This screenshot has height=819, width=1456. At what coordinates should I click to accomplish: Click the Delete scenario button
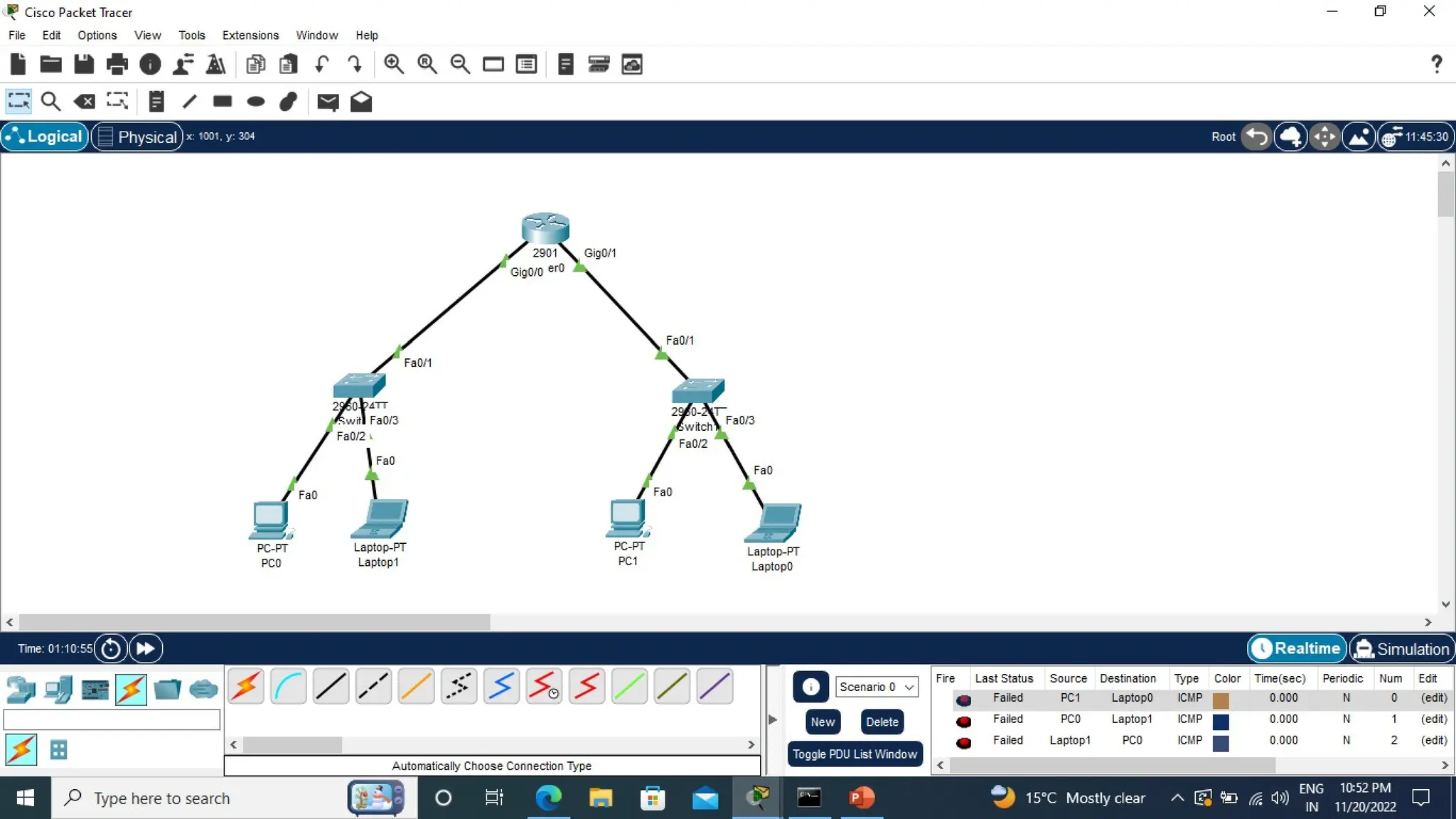[882, 722]
